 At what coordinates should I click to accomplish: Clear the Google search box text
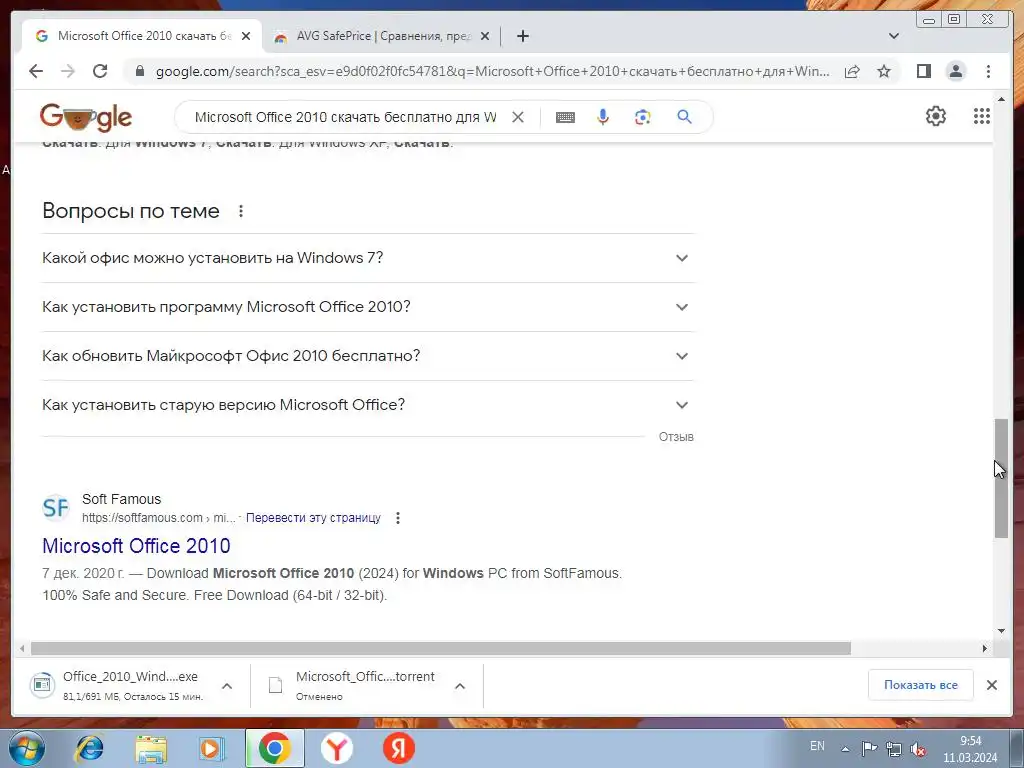point(518,117)
